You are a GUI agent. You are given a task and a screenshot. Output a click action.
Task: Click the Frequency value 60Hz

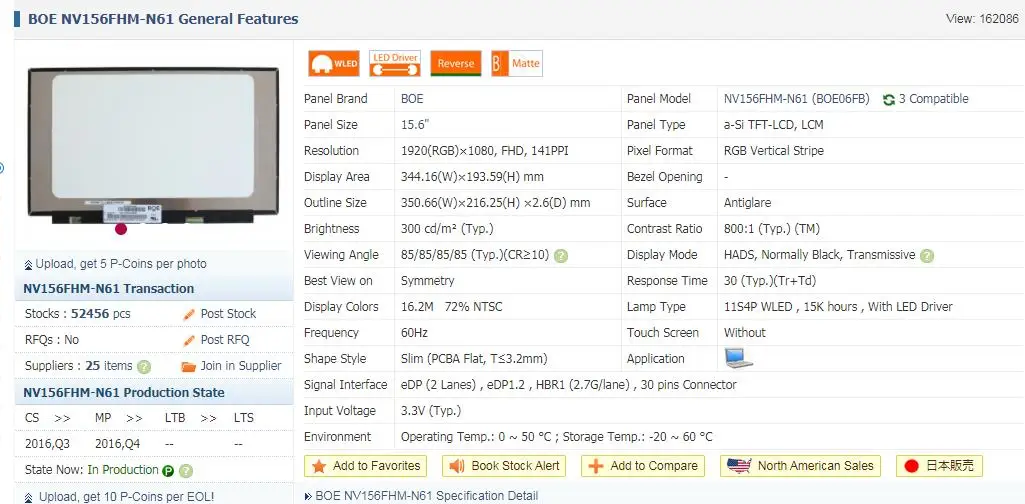414,333
